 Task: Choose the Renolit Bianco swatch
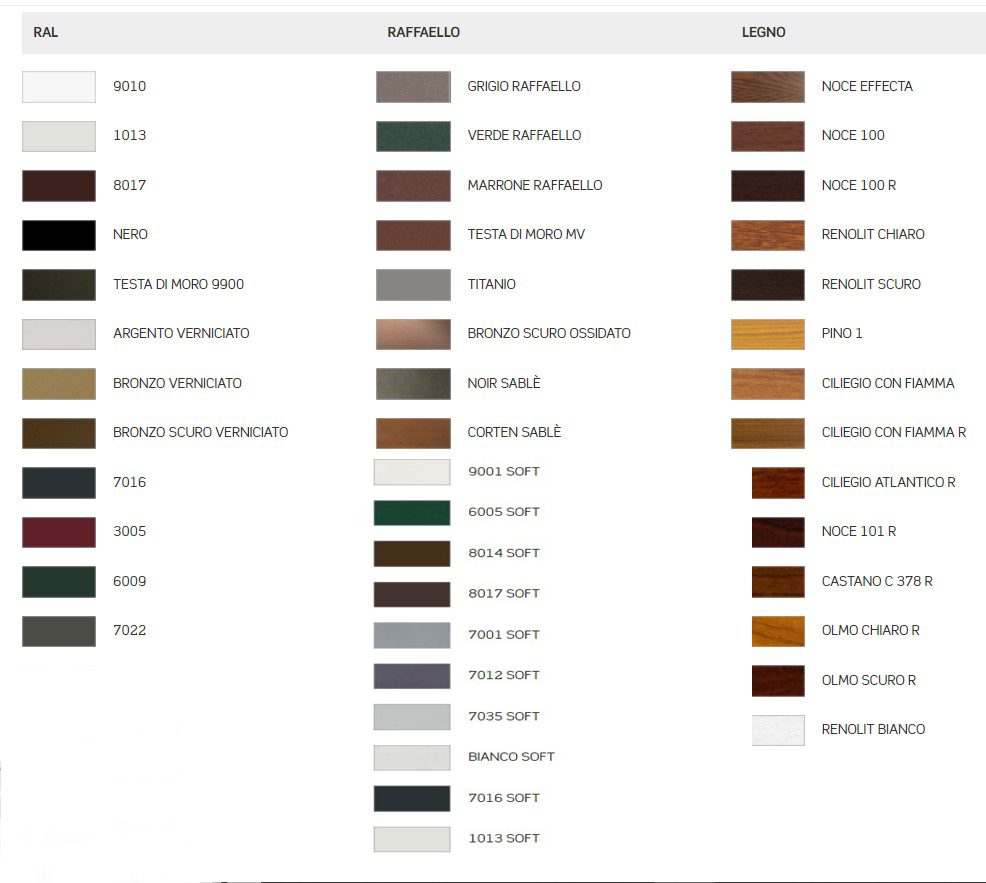pos(778,730)
